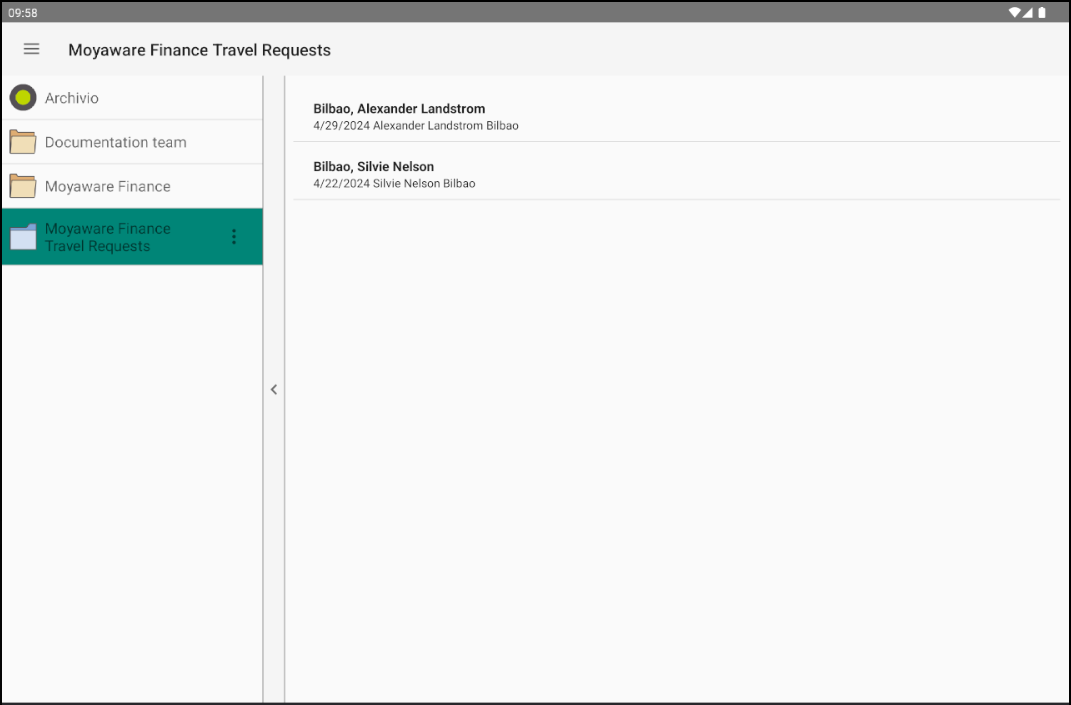Click the Documentation team folder icon
Screen dimensions: 1071x705
[22, 141]
